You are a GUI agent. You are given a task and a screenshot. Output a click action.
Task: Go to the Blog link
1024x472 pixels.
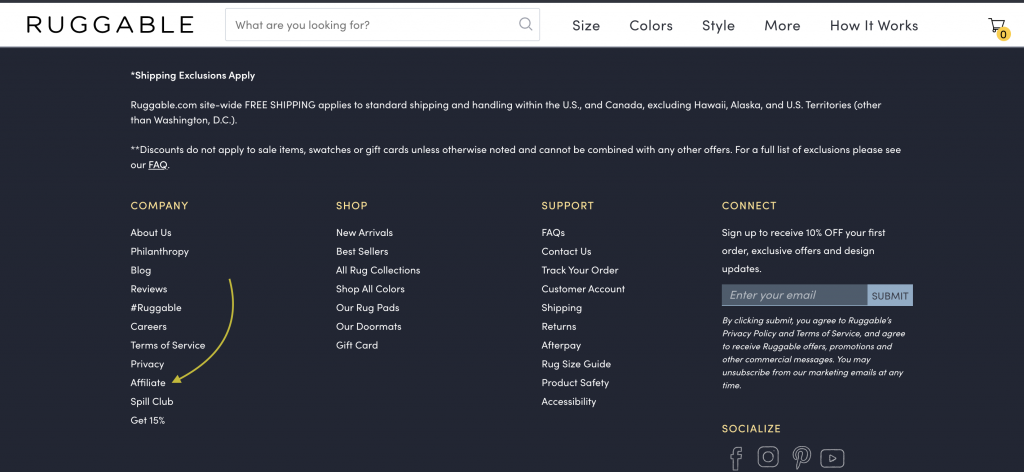tap(140, 270)
